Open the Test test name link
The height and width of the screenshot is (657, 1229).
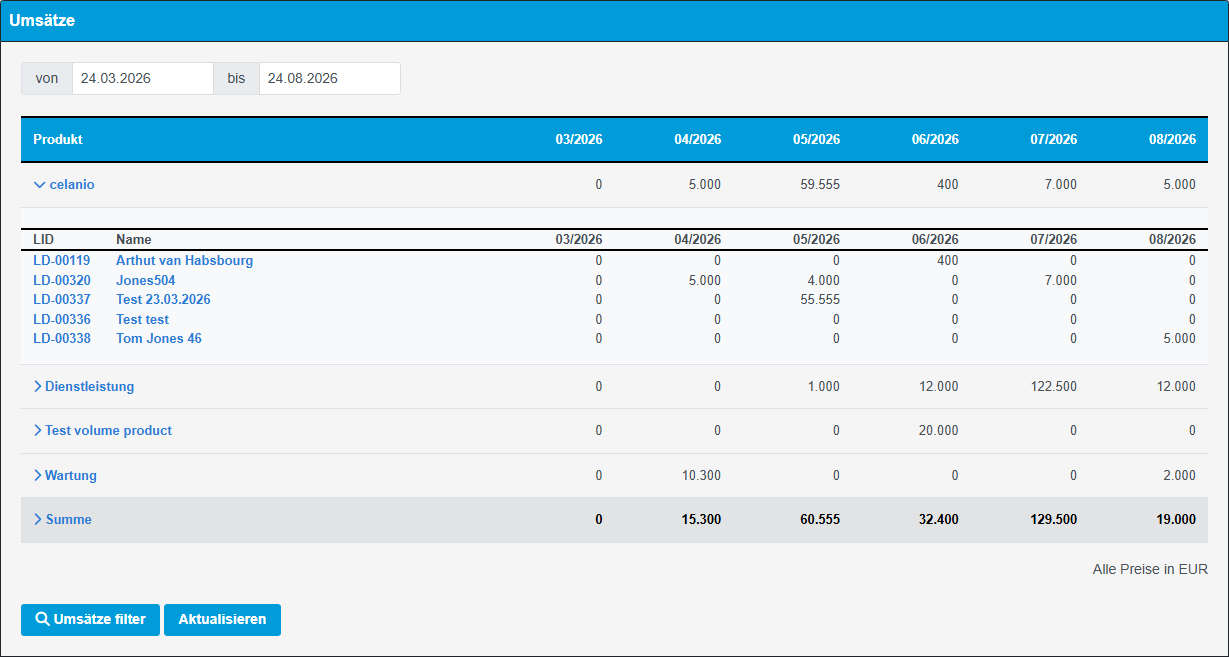click(x=142, y=320)
